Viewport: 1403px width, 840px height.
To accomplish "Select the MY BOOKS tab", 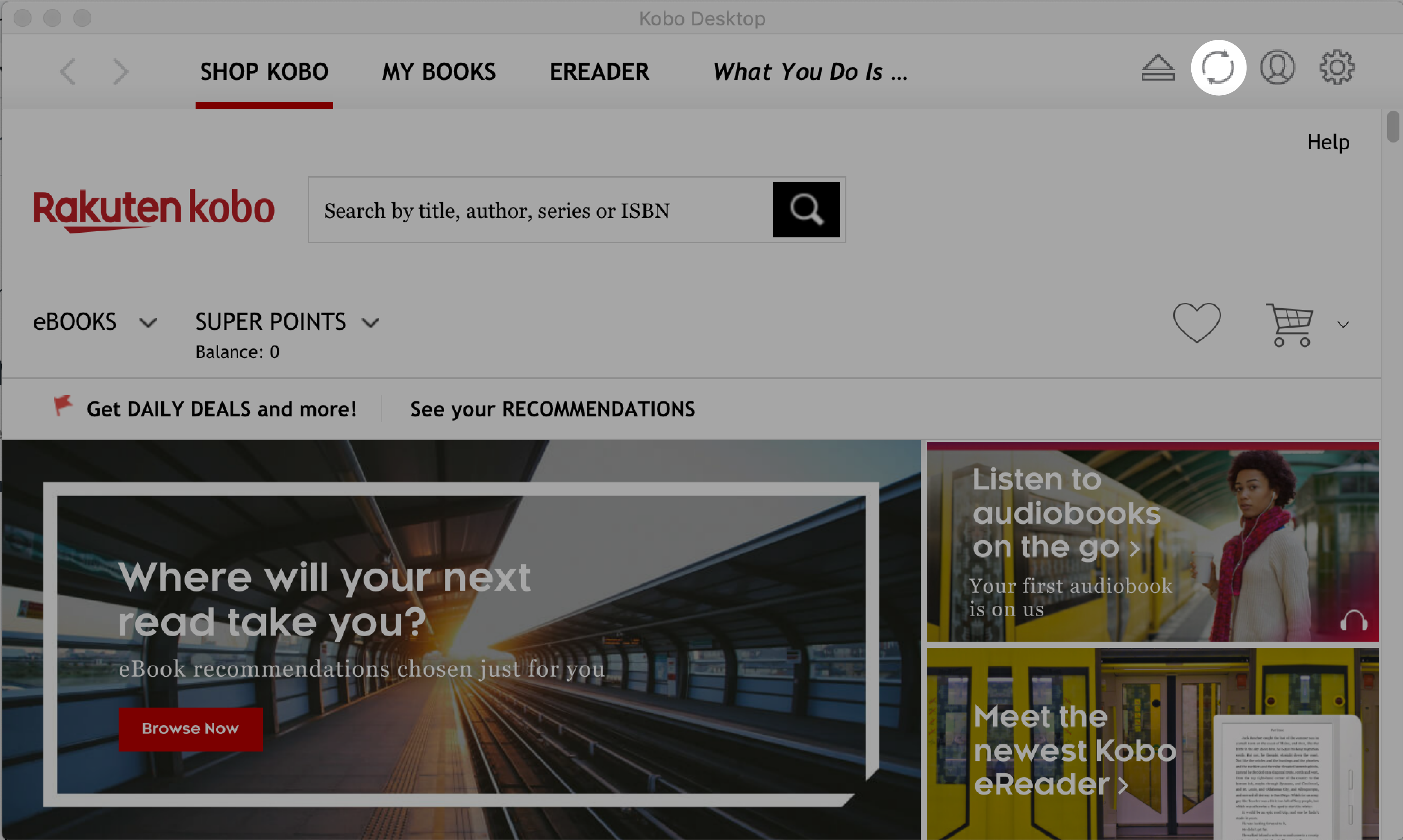I will (438, 70).
